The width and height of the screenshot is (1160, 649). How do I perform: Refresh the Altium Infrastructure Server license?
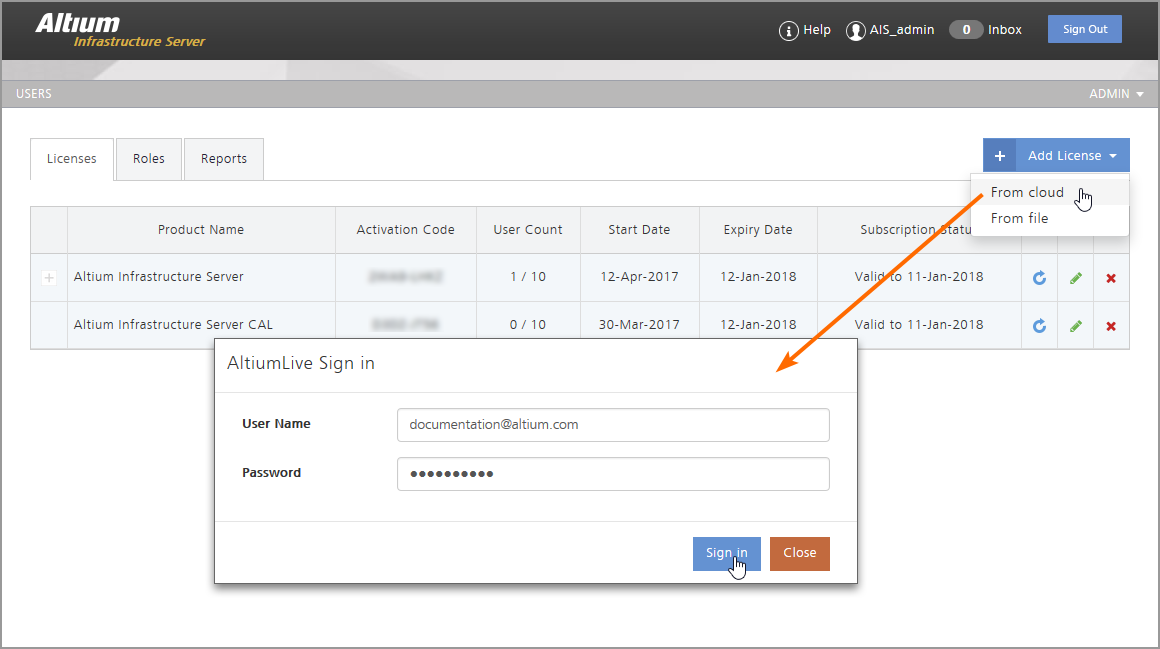point(1039,278)
